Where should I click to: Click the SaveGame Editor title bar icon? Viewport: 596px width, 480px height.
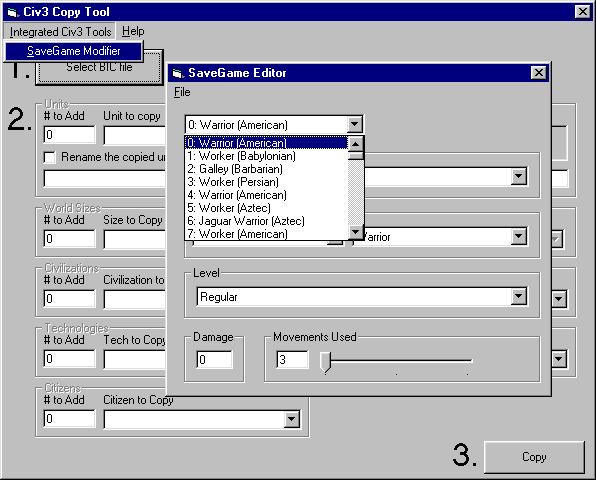point(178,73)
